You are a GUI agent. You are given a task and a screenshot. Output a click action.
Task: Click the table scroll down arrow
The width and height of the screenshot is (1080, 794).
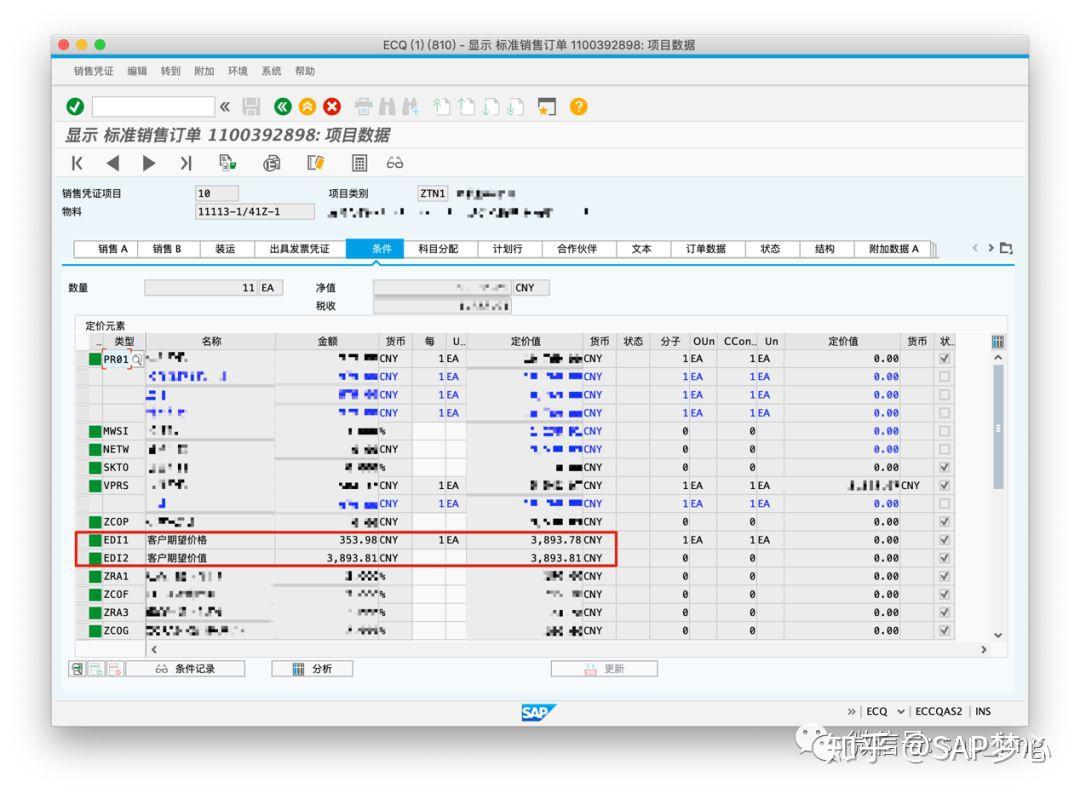pos(998,636)
